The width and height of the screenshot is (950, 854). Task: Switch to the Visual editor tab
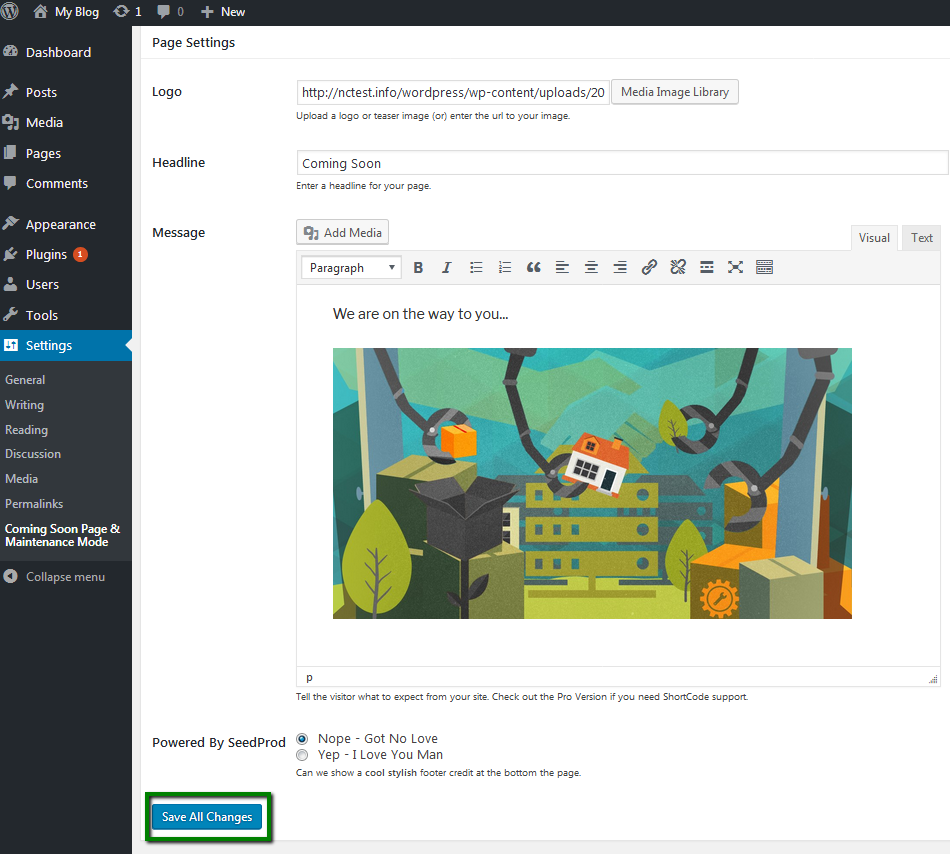[874, 238]
